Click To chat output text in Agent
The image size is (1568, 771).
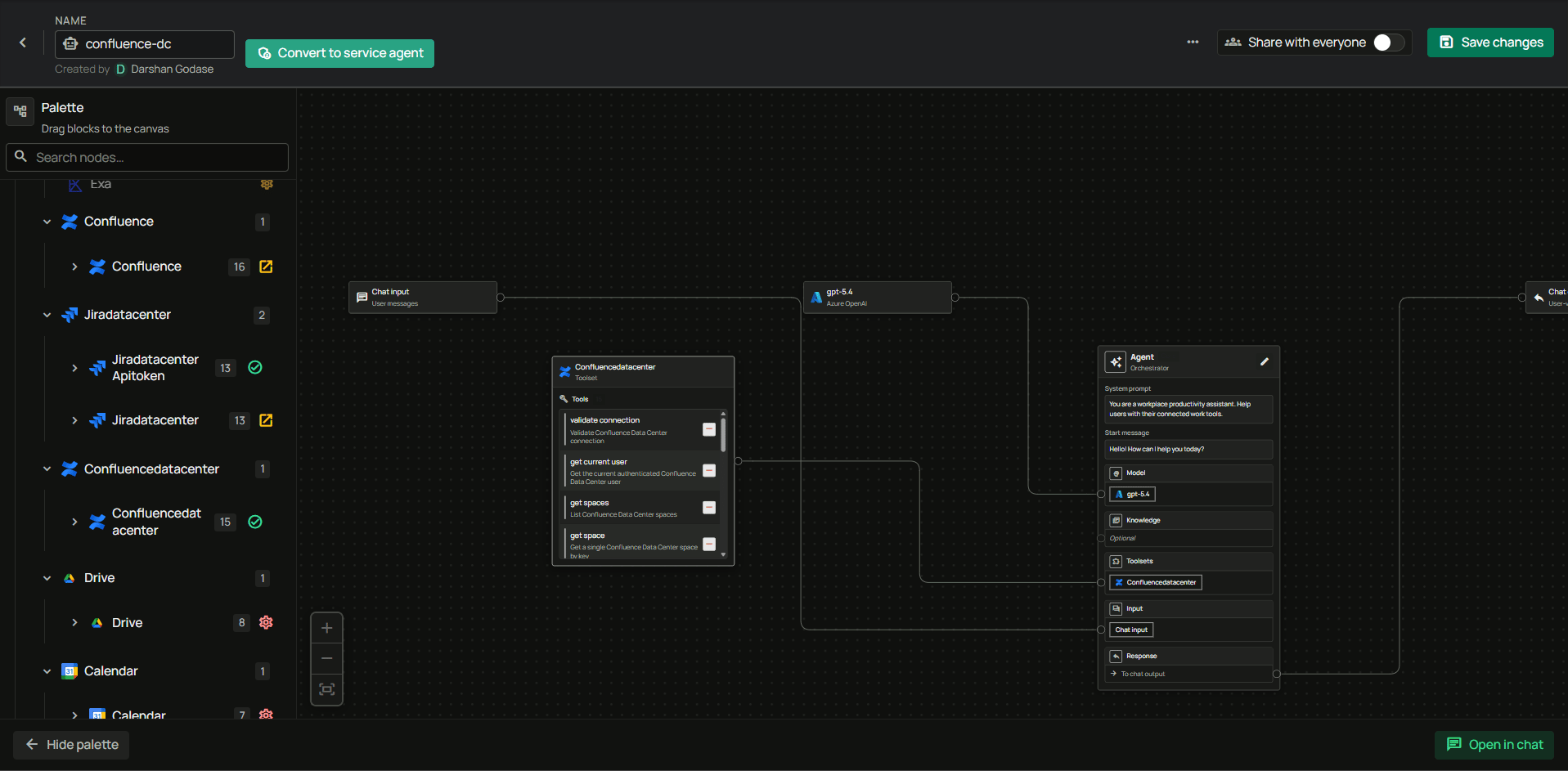(x=1143, y=674)
